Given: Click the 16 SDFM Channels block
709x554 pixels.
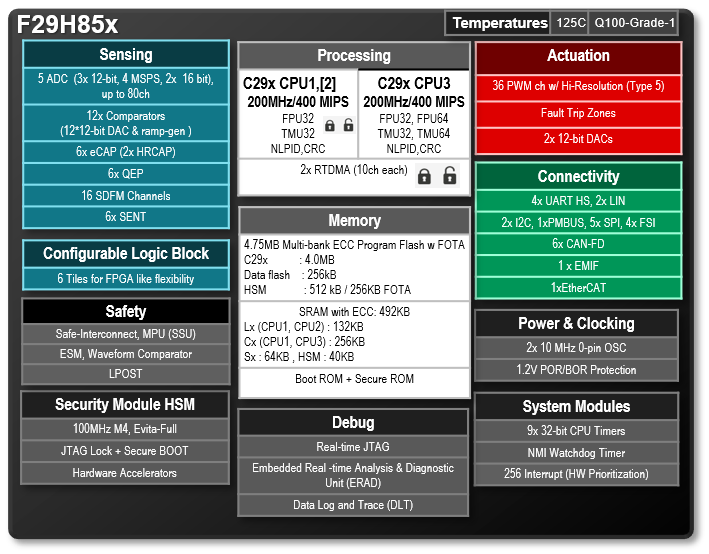Looking at the screenshot, I should (x=126, y=195).
